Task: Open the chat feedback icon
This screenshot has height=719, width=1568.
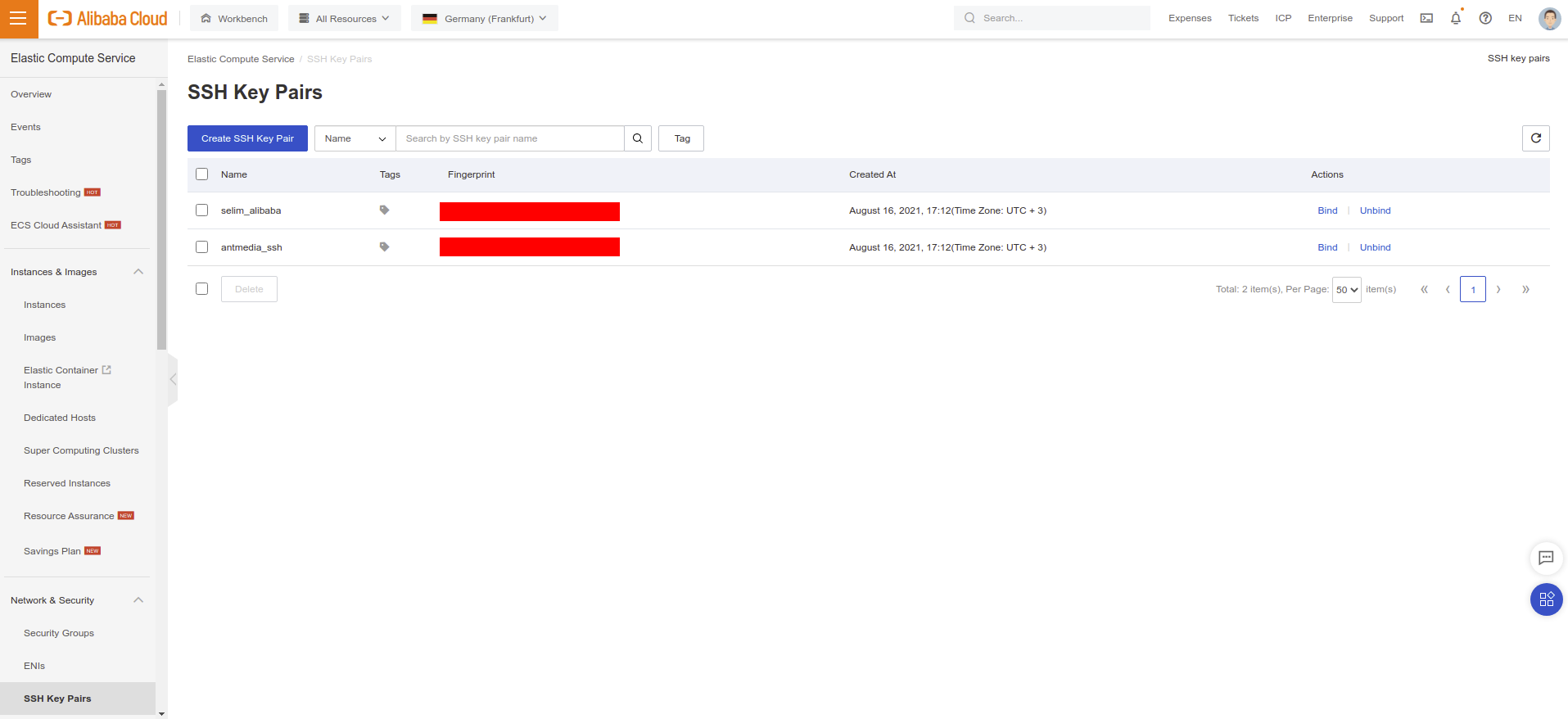Action: [1546, 558]
